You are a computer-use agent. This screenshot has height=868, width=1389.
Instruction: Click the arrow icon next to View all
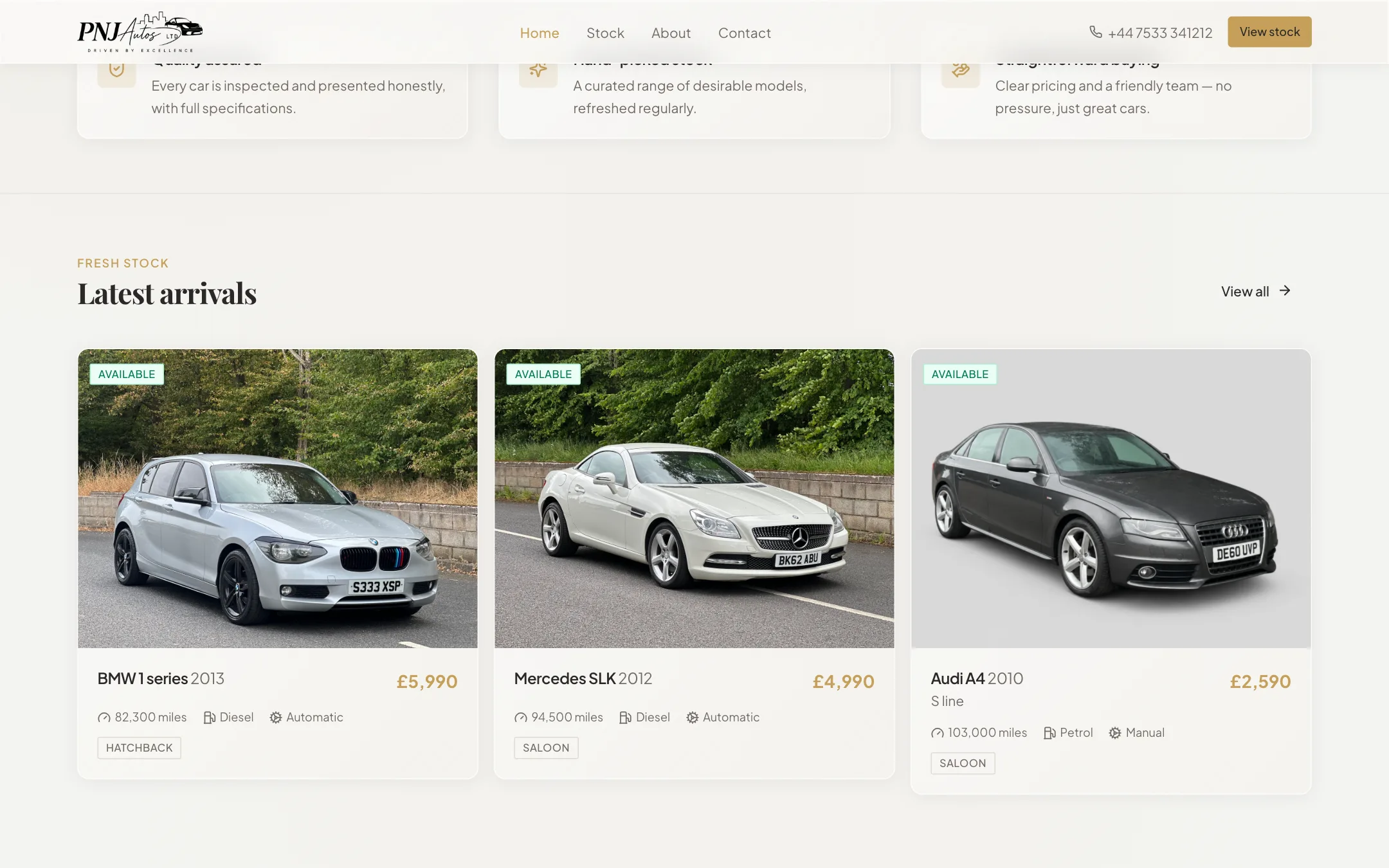click(1285, 291)
